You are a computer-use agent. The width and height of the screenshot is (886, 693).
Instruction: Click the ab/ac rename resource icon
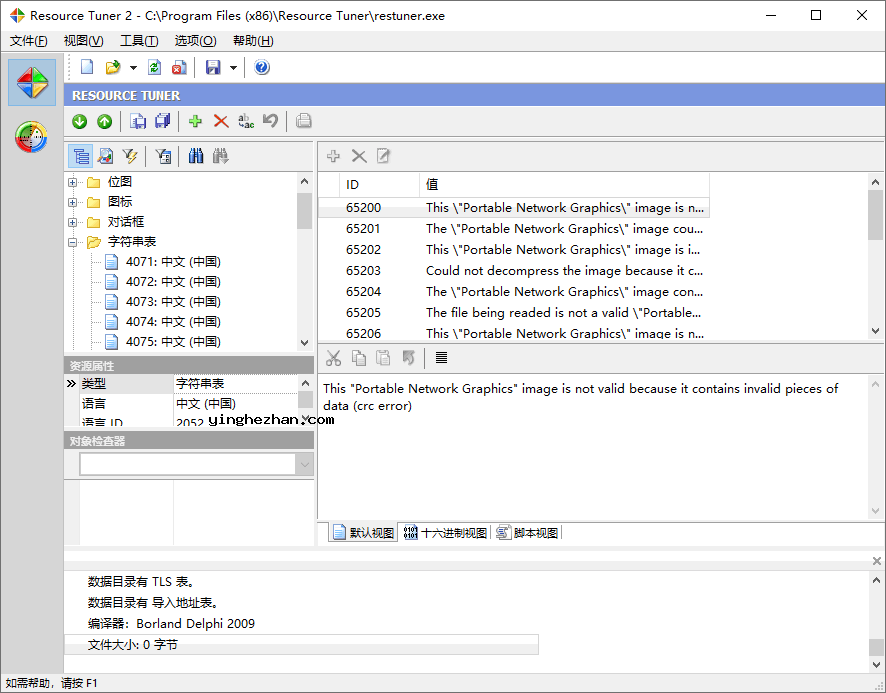click(246, 121)
